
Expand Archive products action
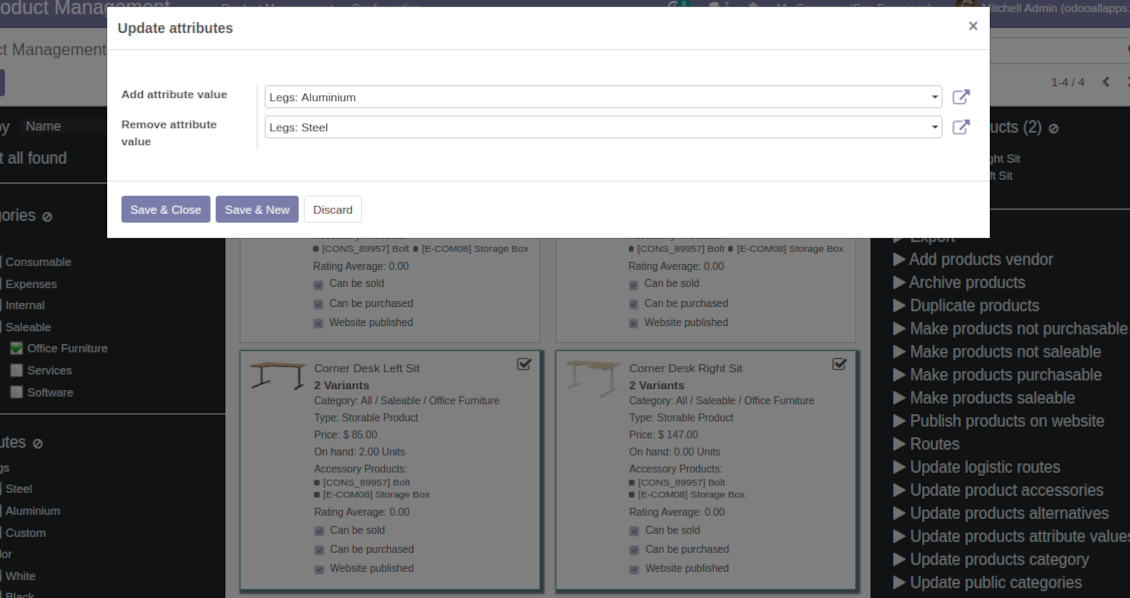[x=958, y=282]
